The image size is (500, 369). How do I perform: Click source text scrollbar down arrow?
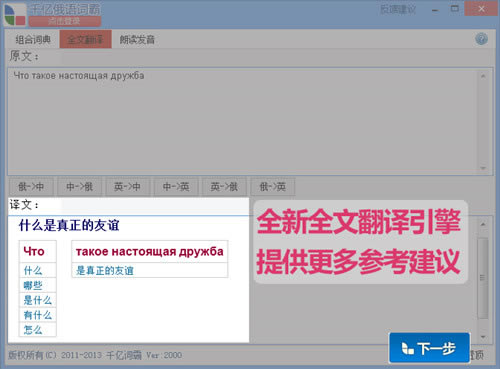point(483,168)
